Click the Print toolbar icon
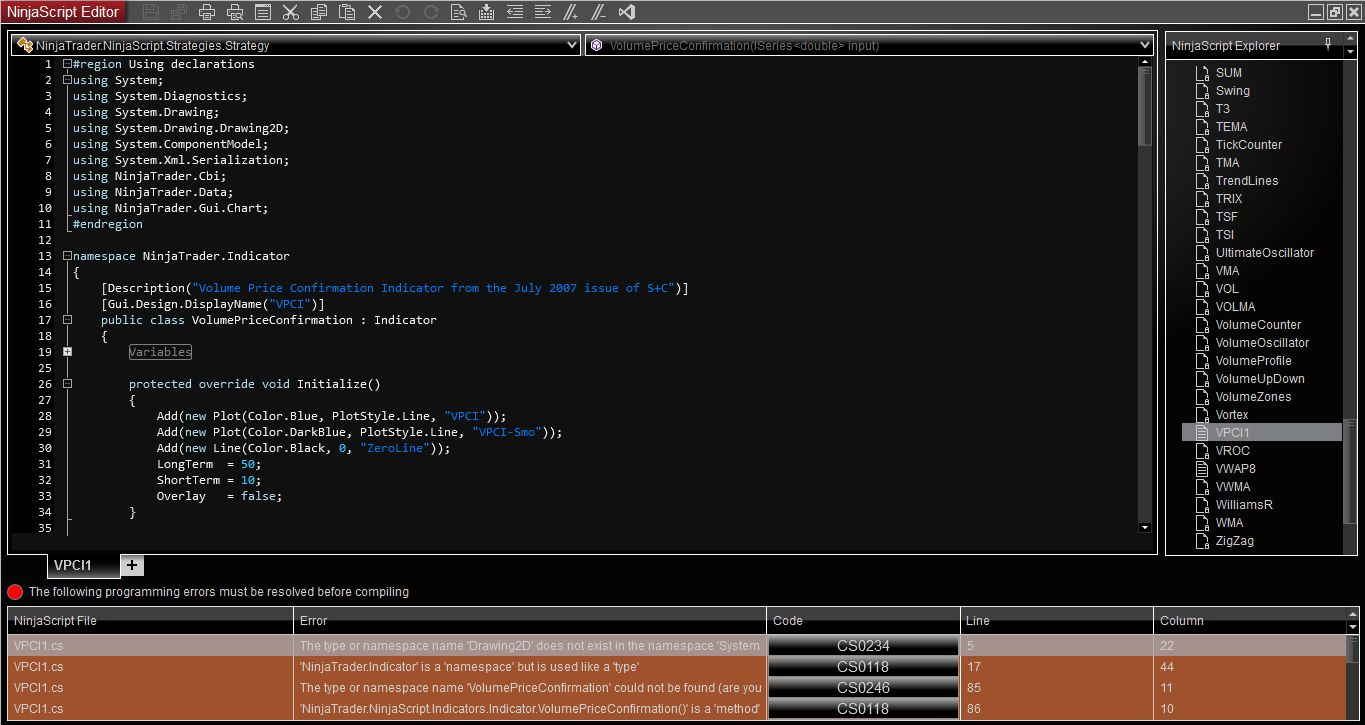Screen dimensions: 1365x725 click(207, 12)
